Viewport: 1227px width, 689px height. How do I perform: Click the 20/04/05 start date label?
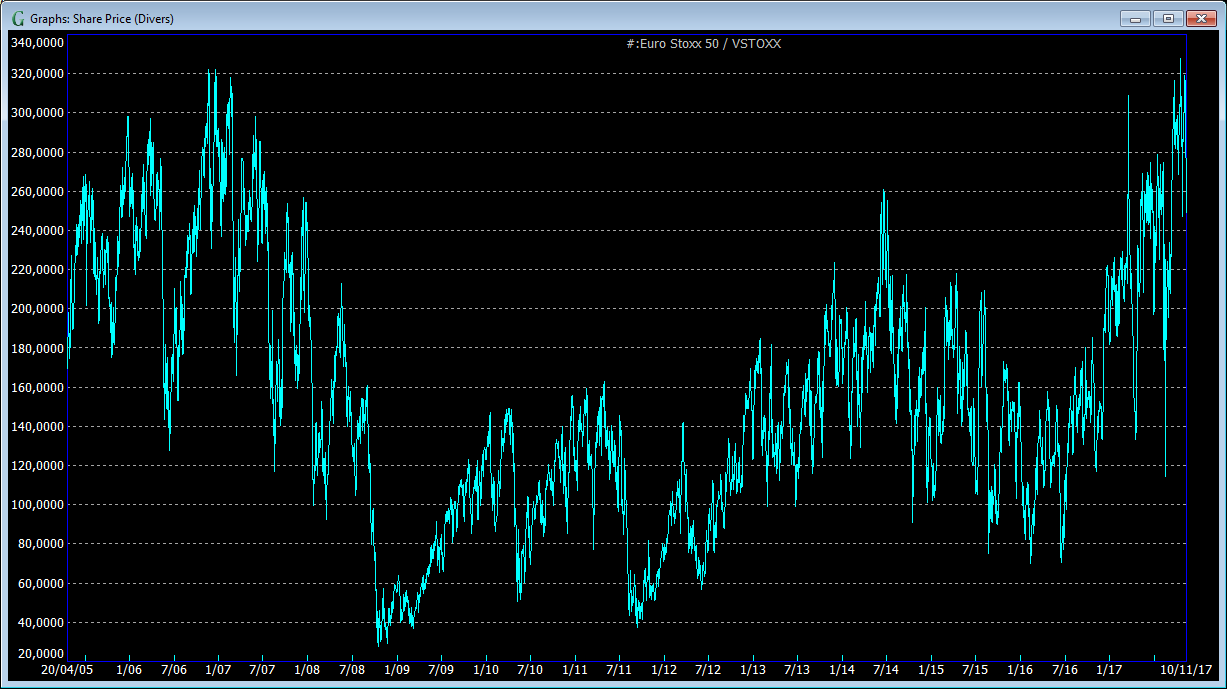pyautogui.click(x=66, y=669)
